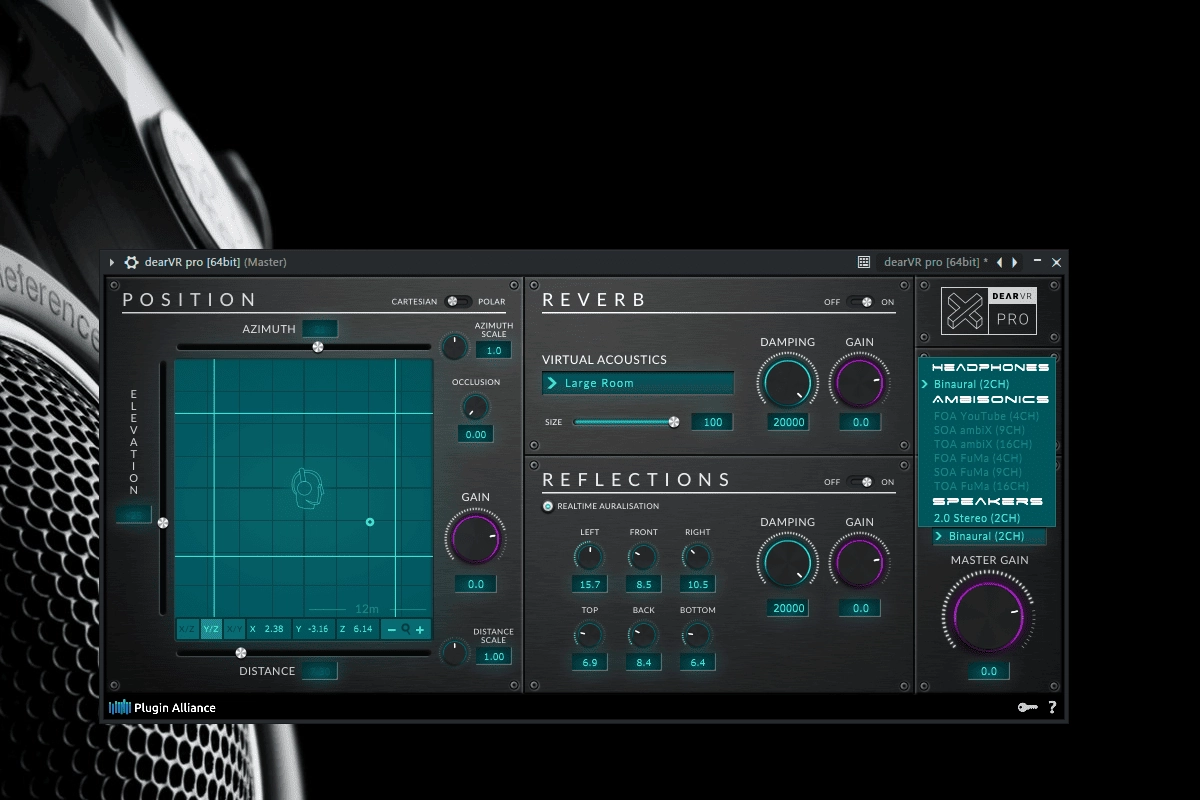Click the Reflections Gain knob
The image size is (1200, 800).
pos(860,563)
